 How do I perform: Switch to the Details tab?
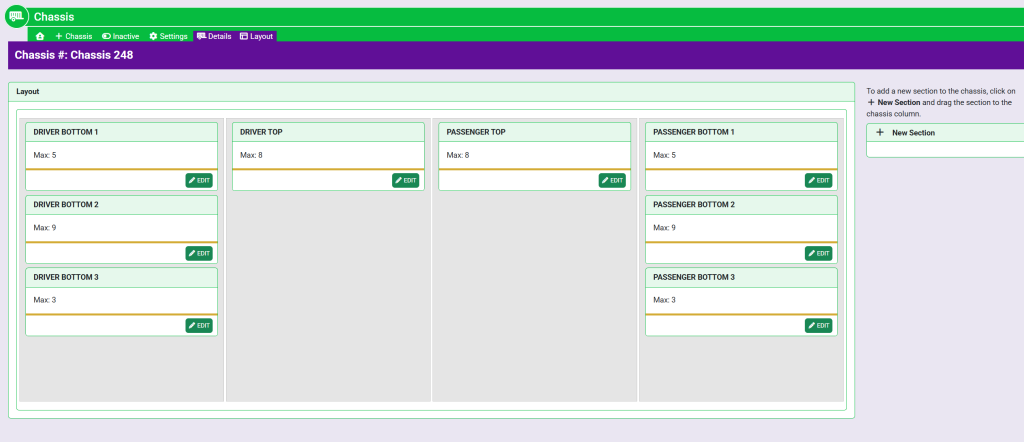click(x=214, y=36)
